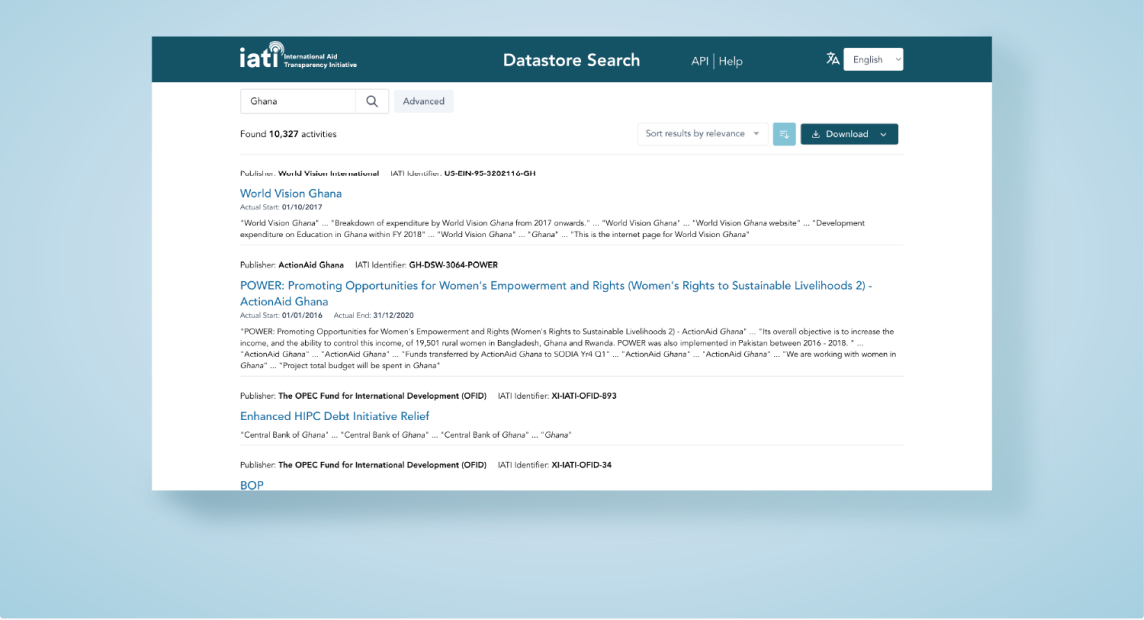This screenshot has width=1144, height=620.
Task: Click the translate language icon
Action: [832, 59]
